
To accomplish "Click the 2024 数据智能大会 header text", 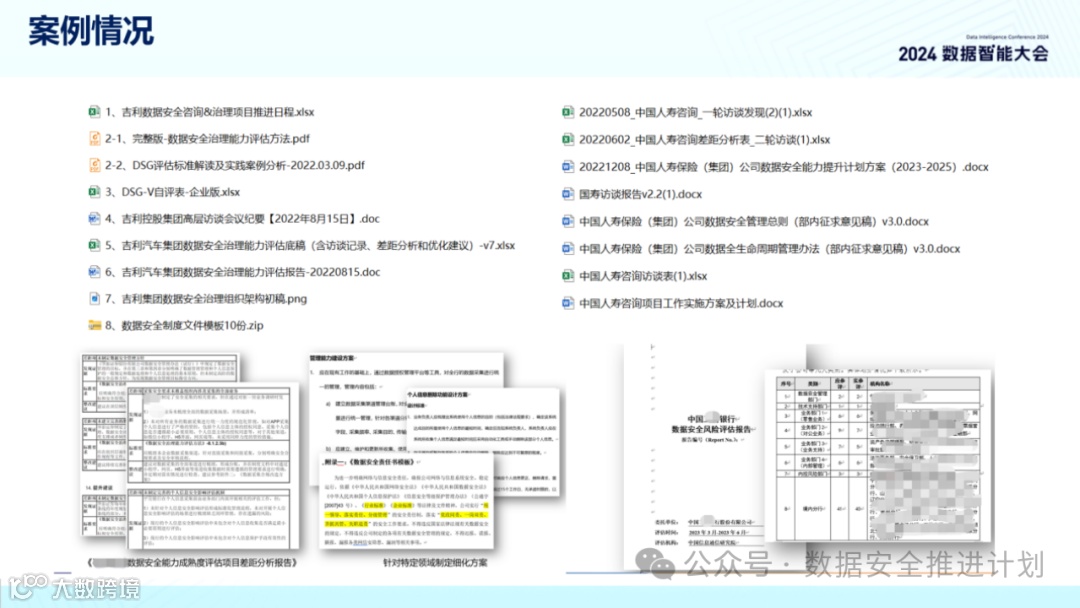I will pyautogui.click(x=973, y=53).
